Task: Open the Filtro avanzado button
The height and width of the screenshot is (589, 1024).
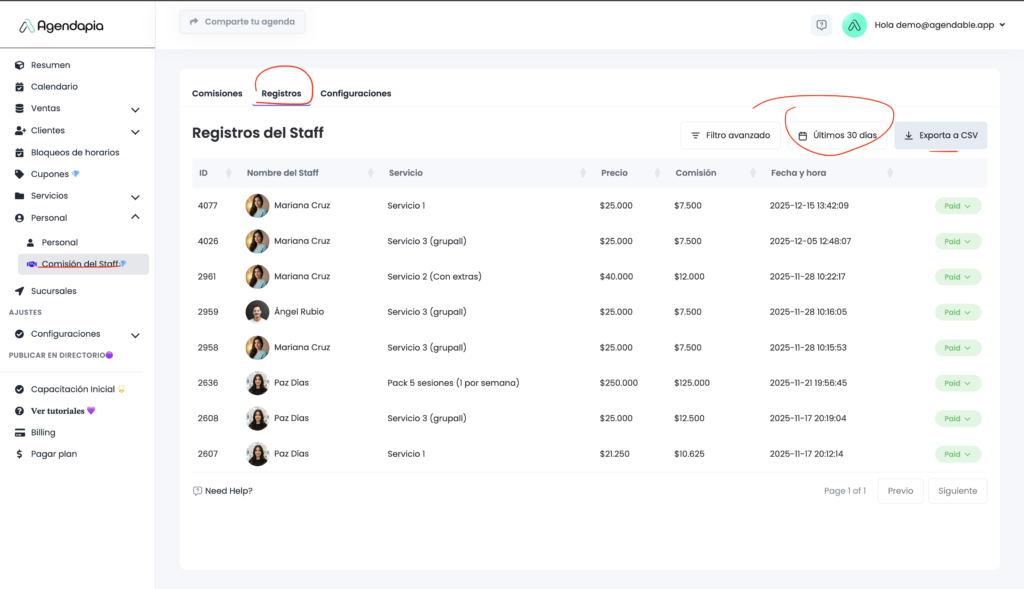Action: coord(730,135)
